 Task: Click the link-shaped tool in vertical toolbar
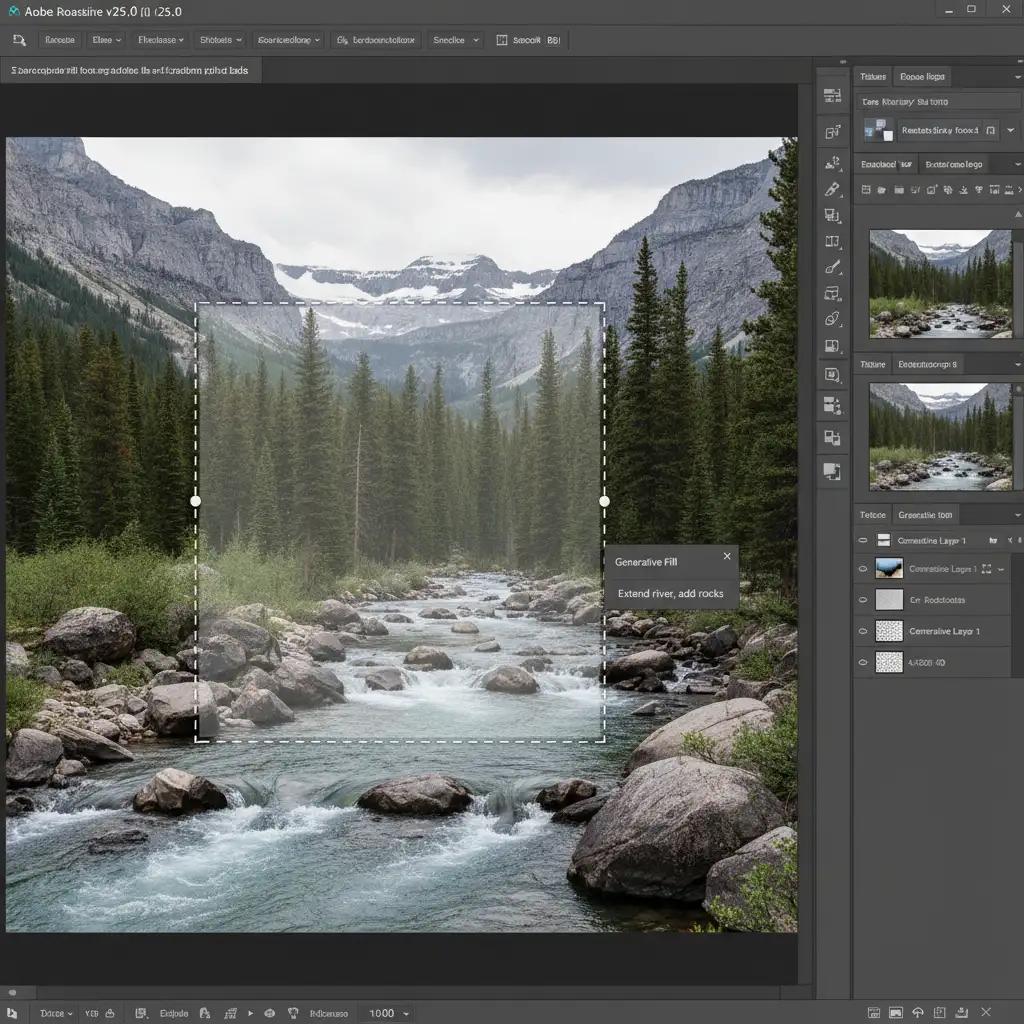point(832,320)
